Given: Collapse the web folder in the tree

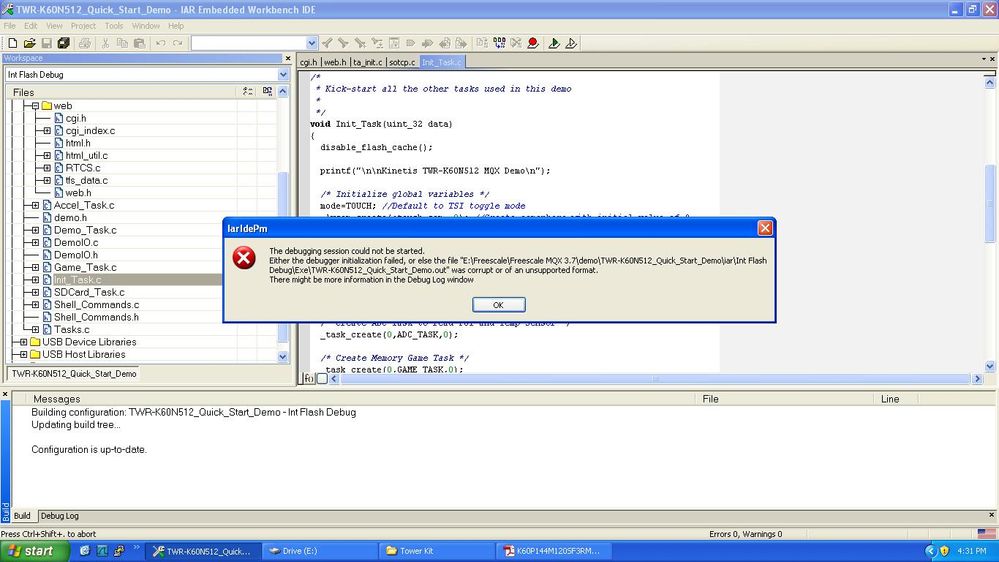Looking at the screenshot, I should tap(36, 106).
